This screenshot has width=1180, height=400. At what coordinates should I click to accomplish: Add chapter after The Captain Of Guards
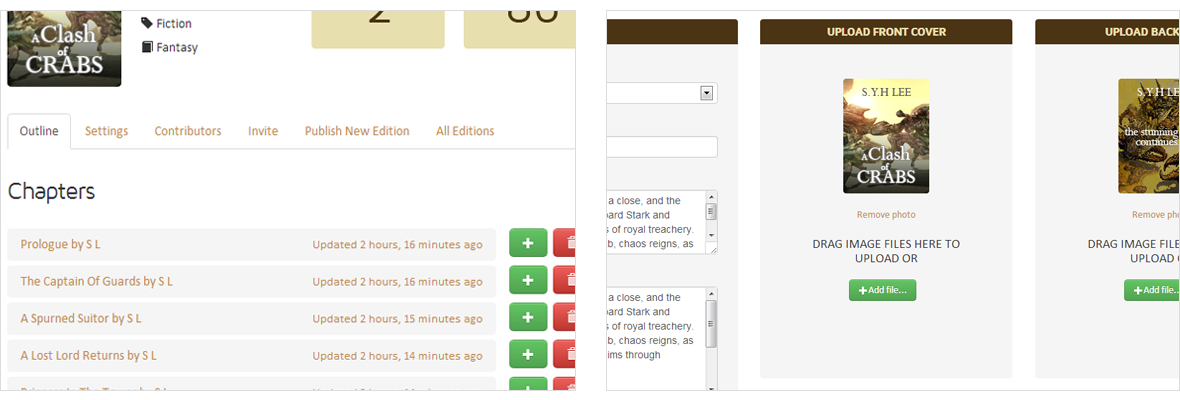[x=528, y=281]
